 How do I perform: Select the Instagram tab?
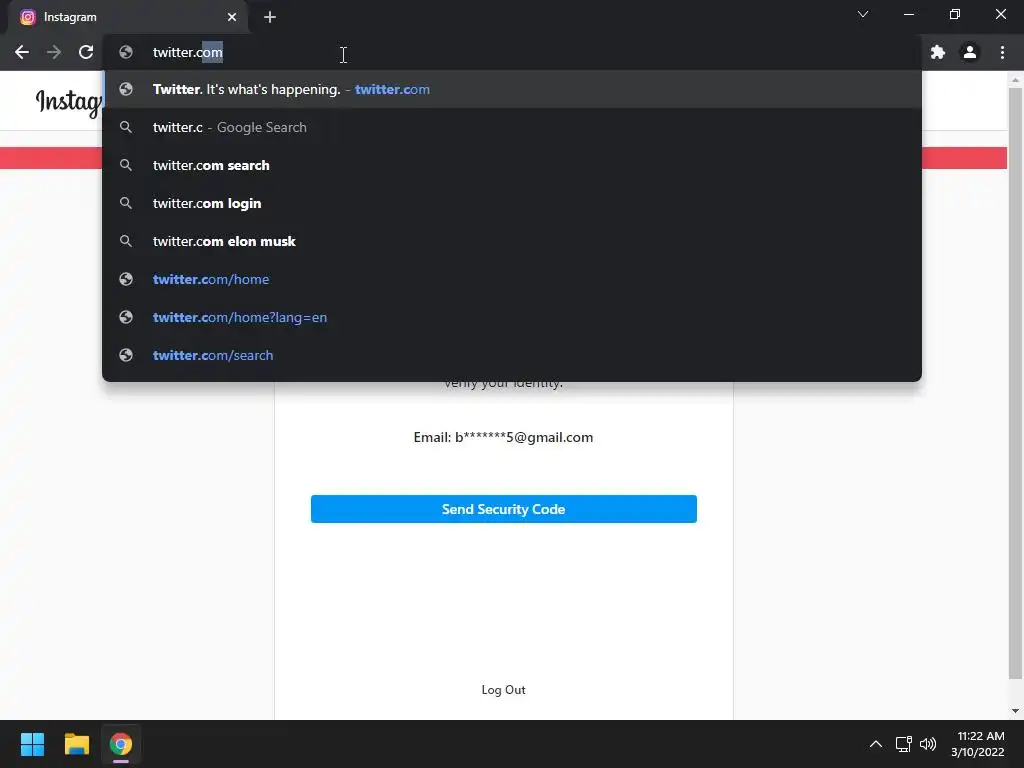[128, 17]
